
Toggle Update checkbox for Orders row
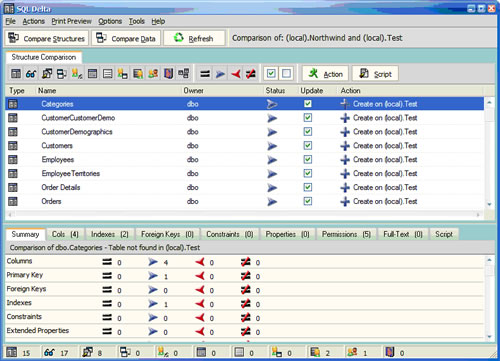(308, 201)
